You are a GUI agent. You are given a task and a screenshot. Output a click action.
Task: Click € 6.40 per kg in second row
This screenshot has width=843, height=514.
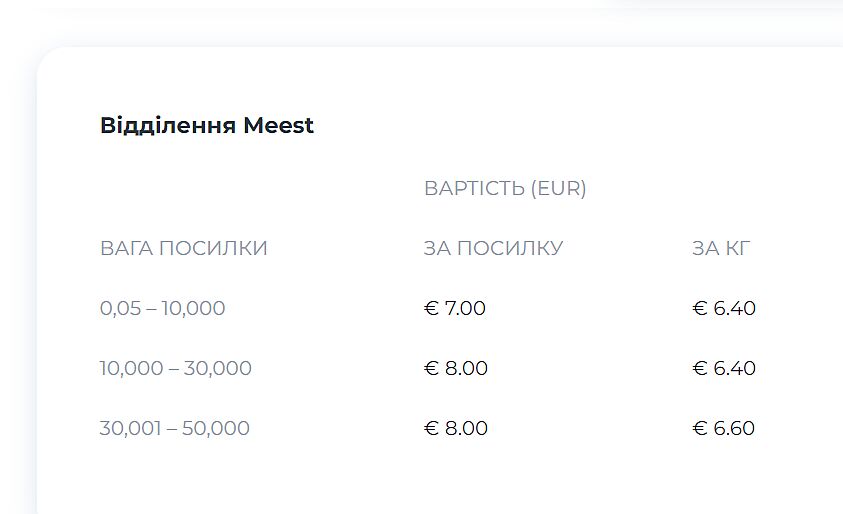(724, 368)
